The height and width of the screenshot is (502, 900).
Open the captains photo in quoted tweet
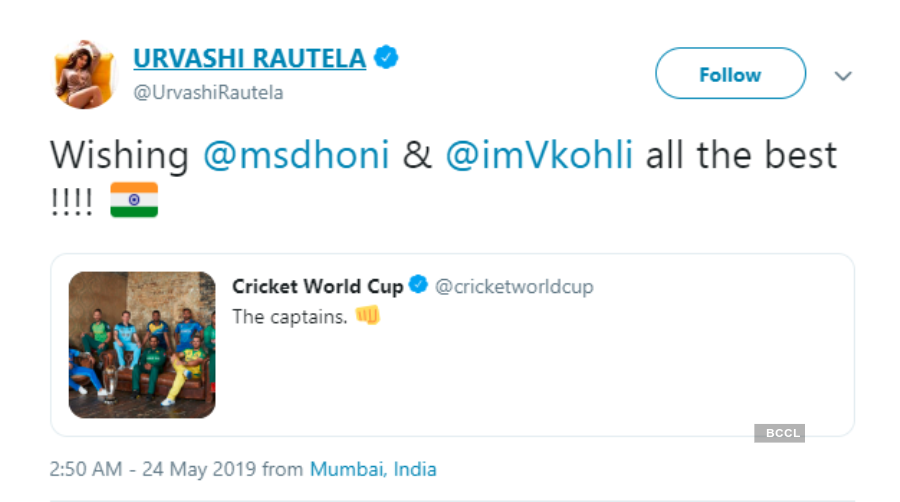pos(142,344)
